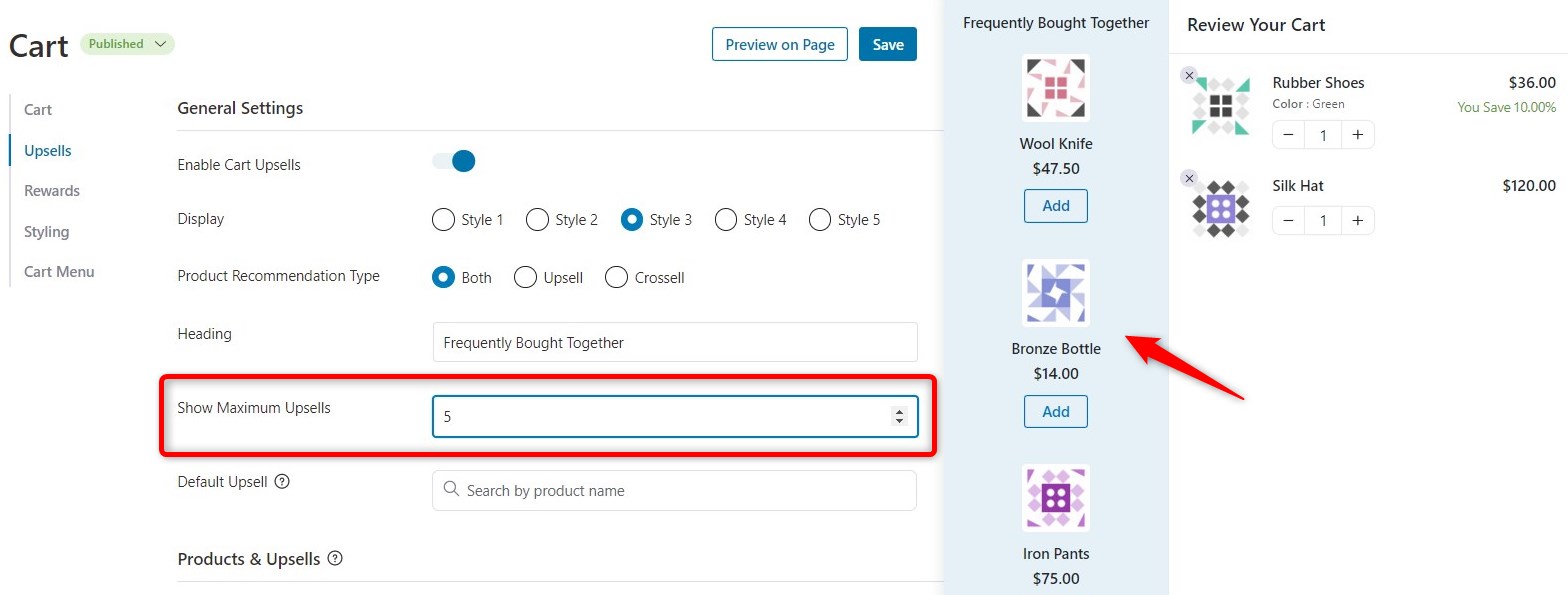The height and width of the screenshot is (595, 1568).
Task: Decrease Rubber Shoes quantity with minus icon
Action: pos(1288,135)
